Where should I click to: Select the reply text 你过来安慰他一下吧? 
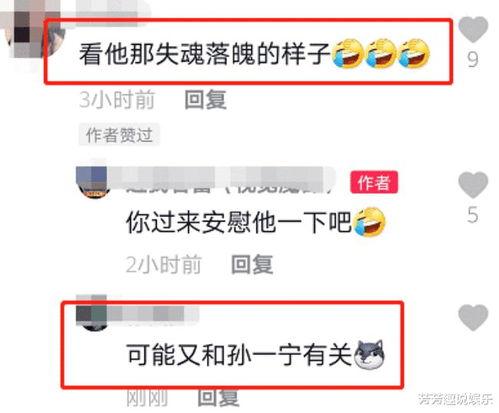pos(239,222)
